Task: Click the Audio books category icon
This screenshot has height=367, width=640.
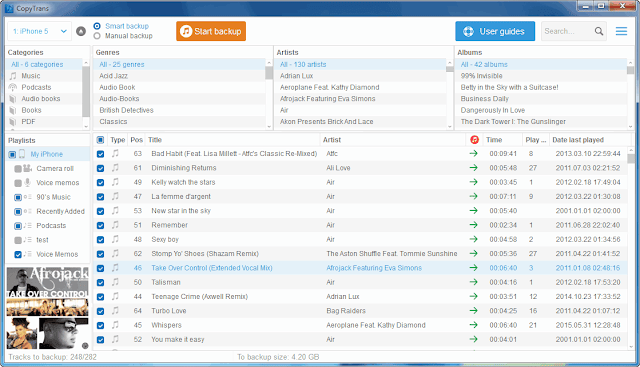Action: pyautogui.click(x=13, y=99)
